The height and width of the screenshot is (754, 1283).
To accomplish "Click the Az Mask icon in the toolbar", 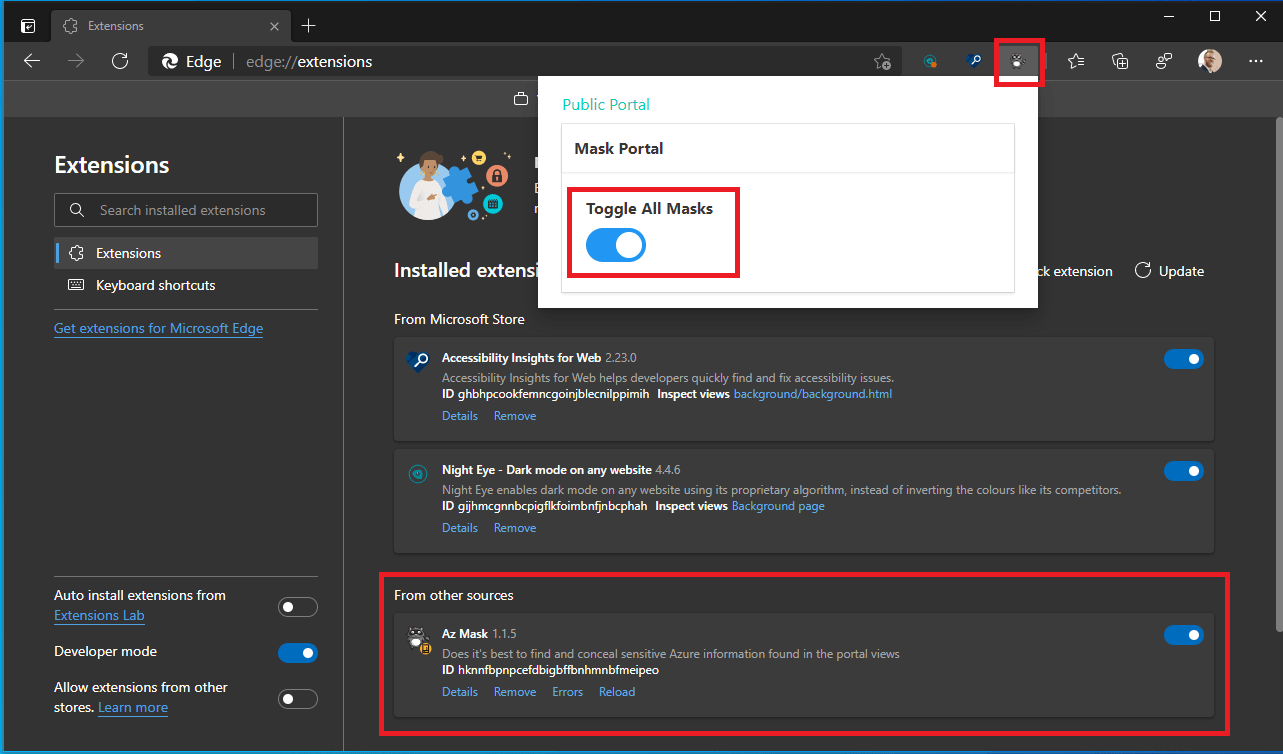I will tap(1018, 61).
